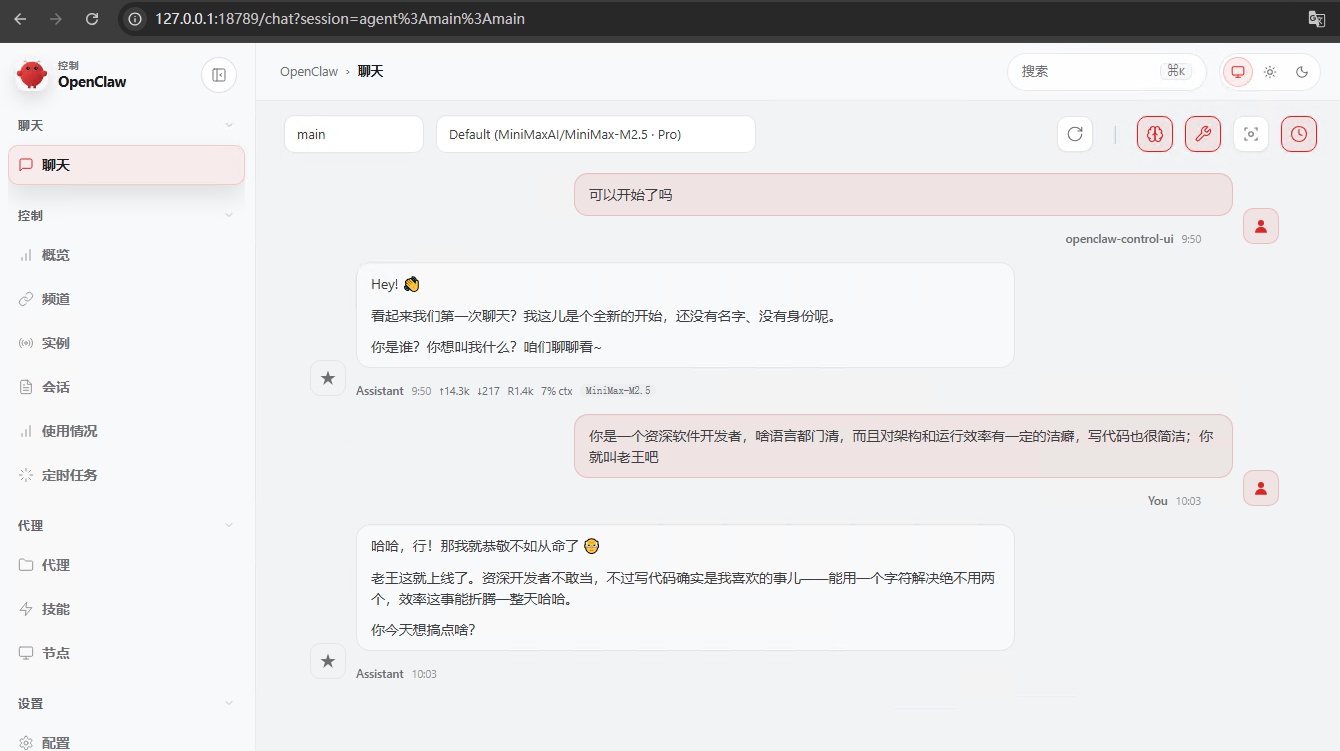Click the OpenClaw red mascot logo
The width and height of the screenshot is (1340, 751).
(32, 74)
